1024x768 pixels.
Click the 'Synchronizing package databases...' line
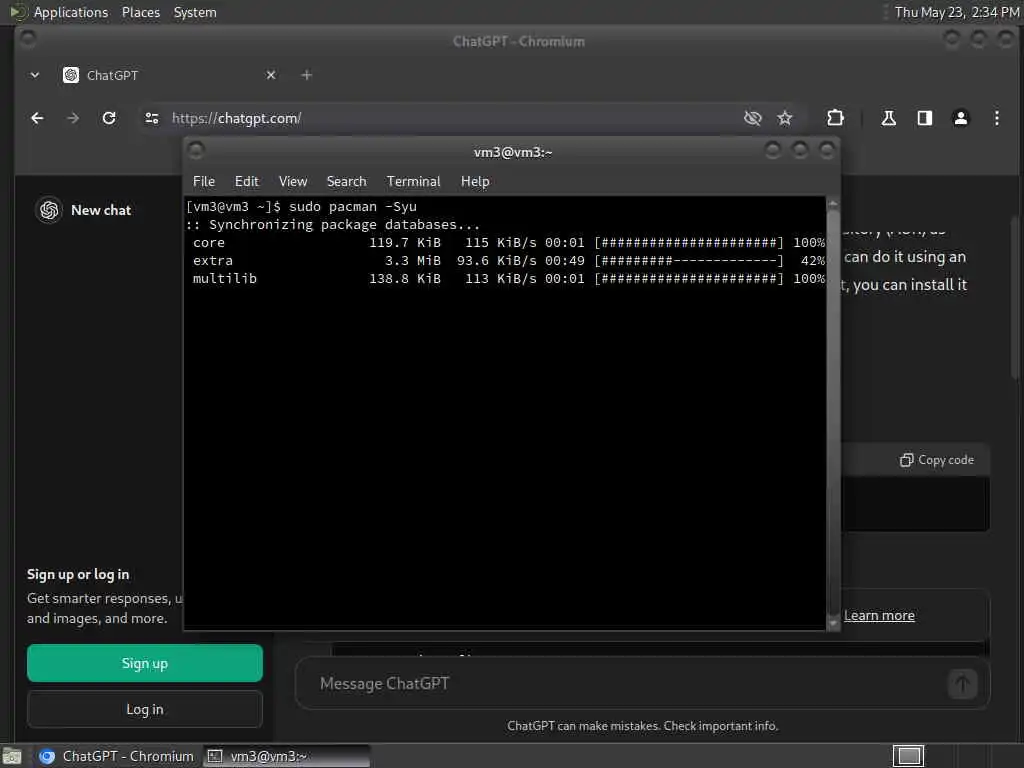[333, 225]
